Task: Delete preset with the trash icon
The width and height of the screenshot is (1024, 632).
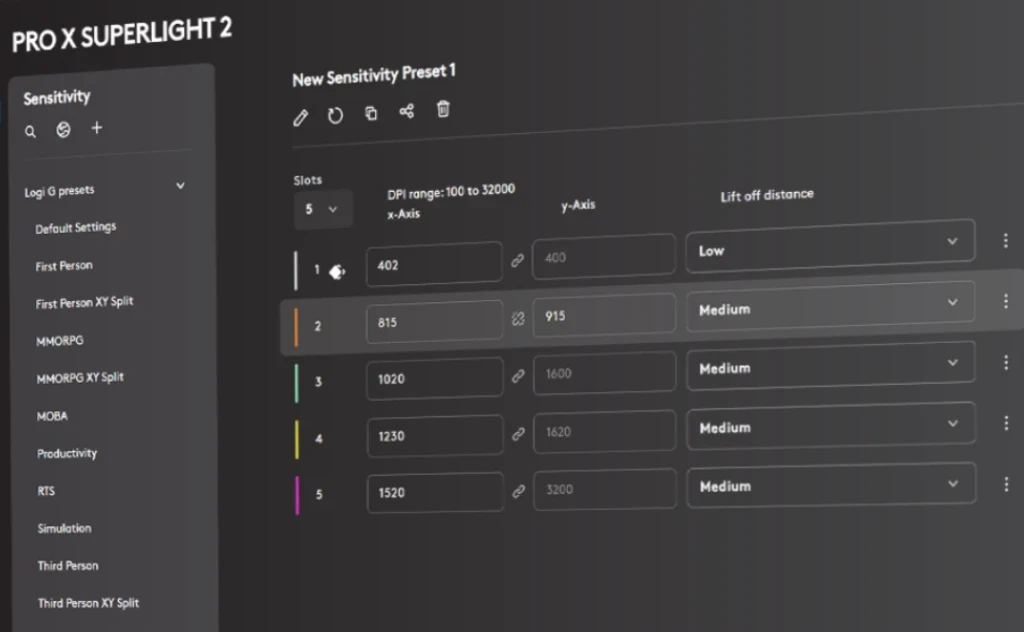Action: coord(443,109)
